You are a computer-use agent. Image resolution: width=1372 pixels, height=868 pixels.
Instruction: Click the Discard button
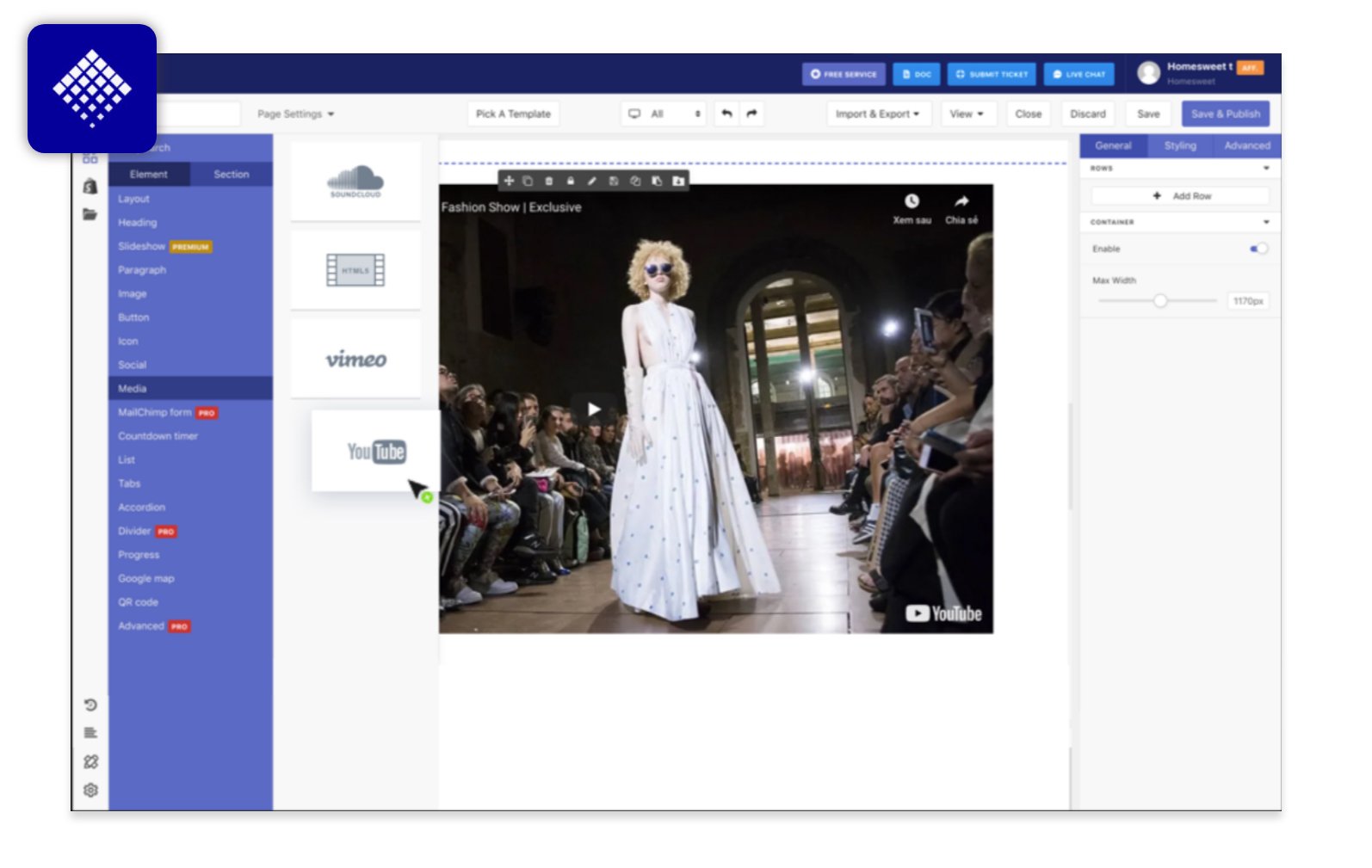pos(1088,114)
